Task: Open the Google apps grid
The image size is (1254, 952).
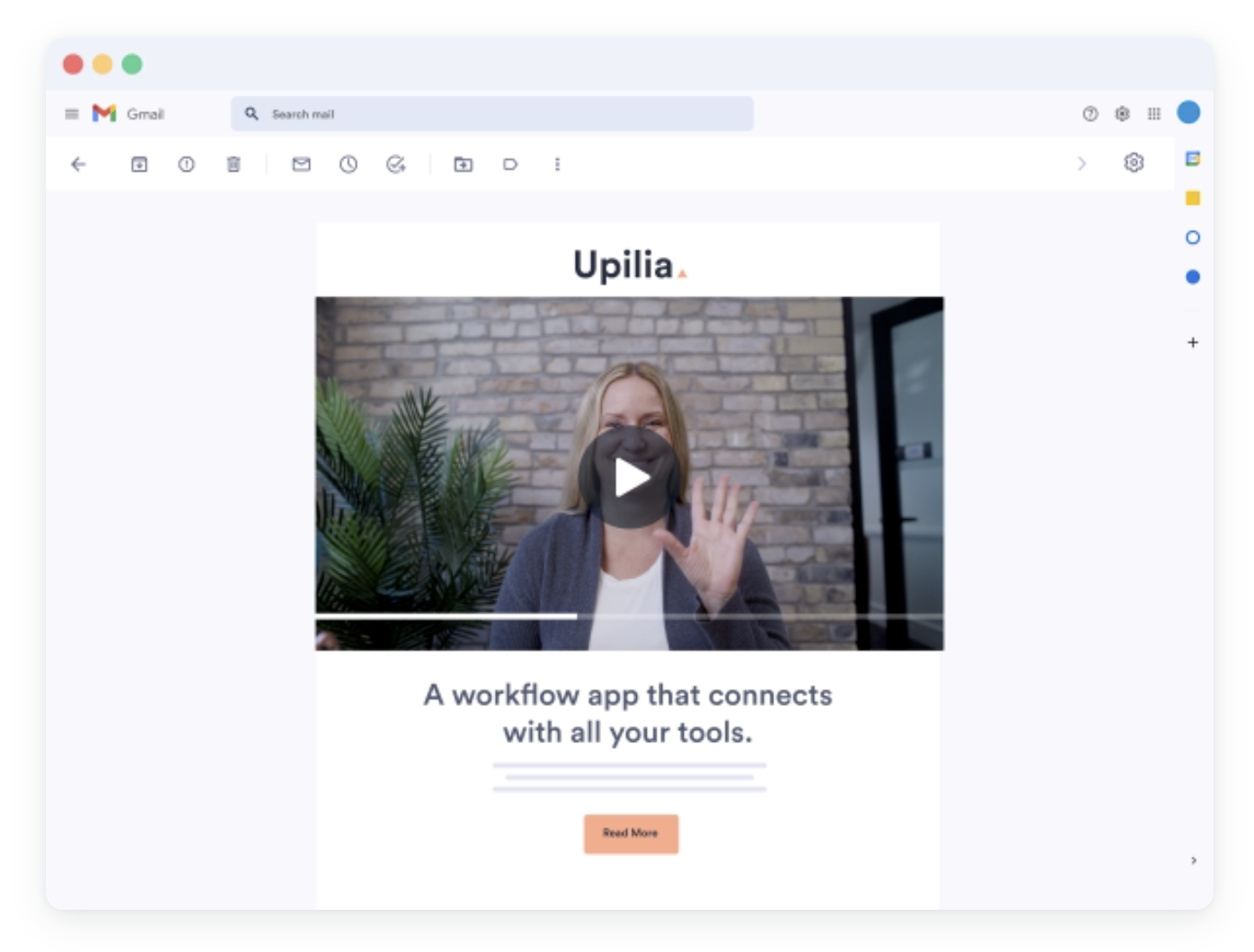Action: click(x=1154, y=114)
